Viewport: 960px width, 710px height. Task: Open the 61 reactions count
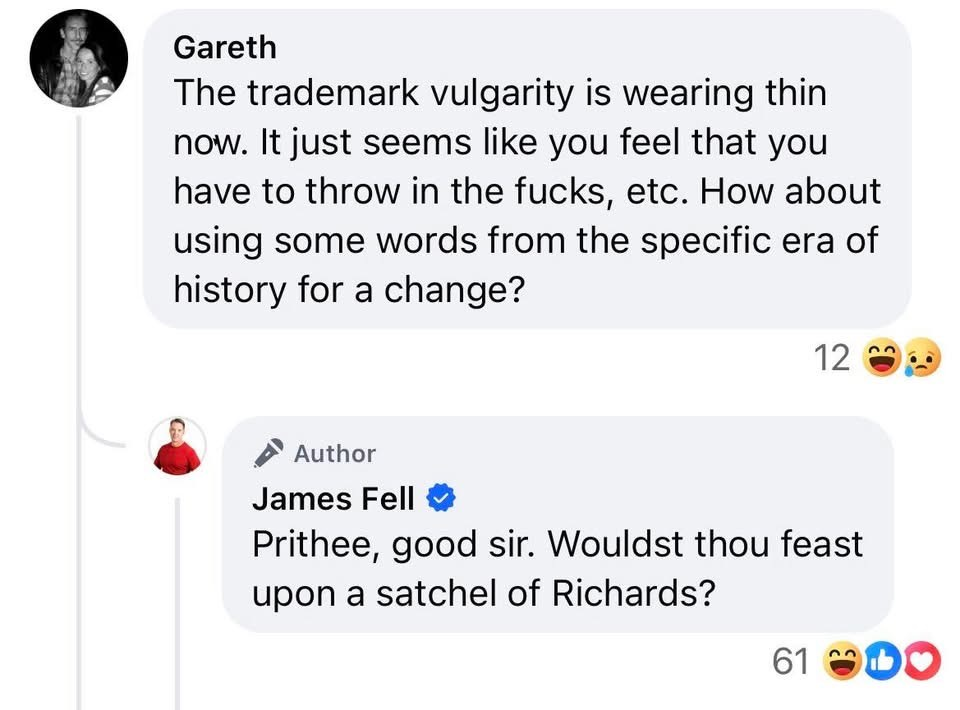point(792,661)
